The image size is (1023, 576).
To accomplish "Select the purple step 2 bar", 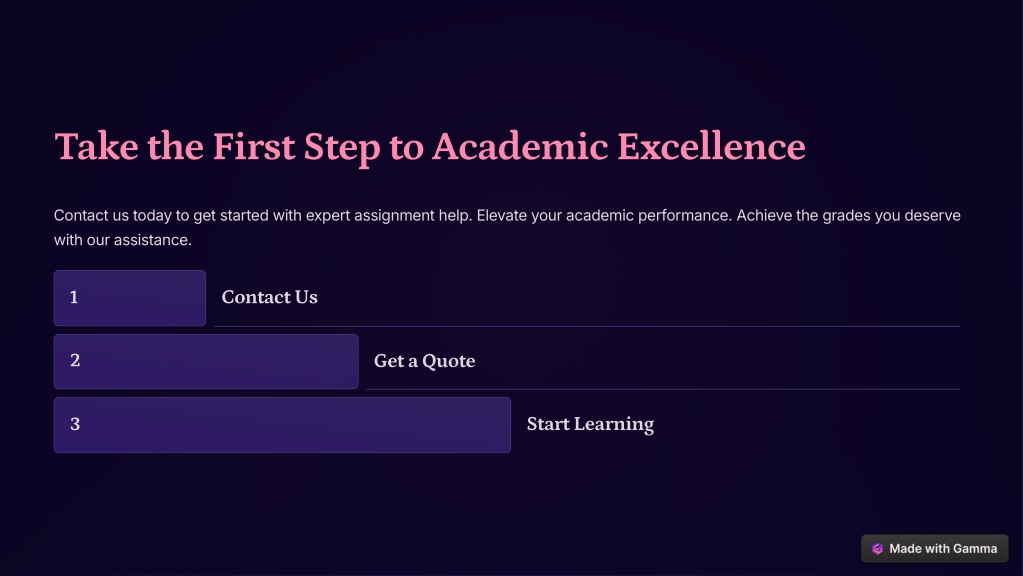I will [206, 361].
